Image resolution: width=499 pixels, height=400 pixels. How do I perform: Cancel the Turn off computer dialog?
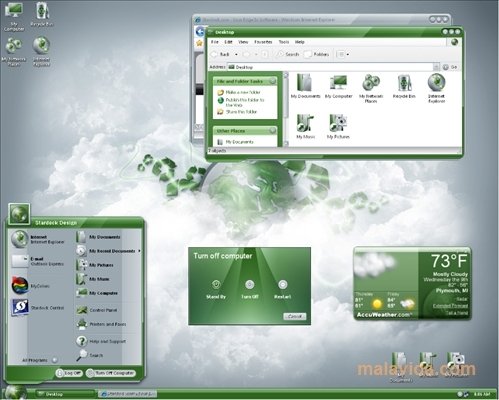tap(295, 316)
